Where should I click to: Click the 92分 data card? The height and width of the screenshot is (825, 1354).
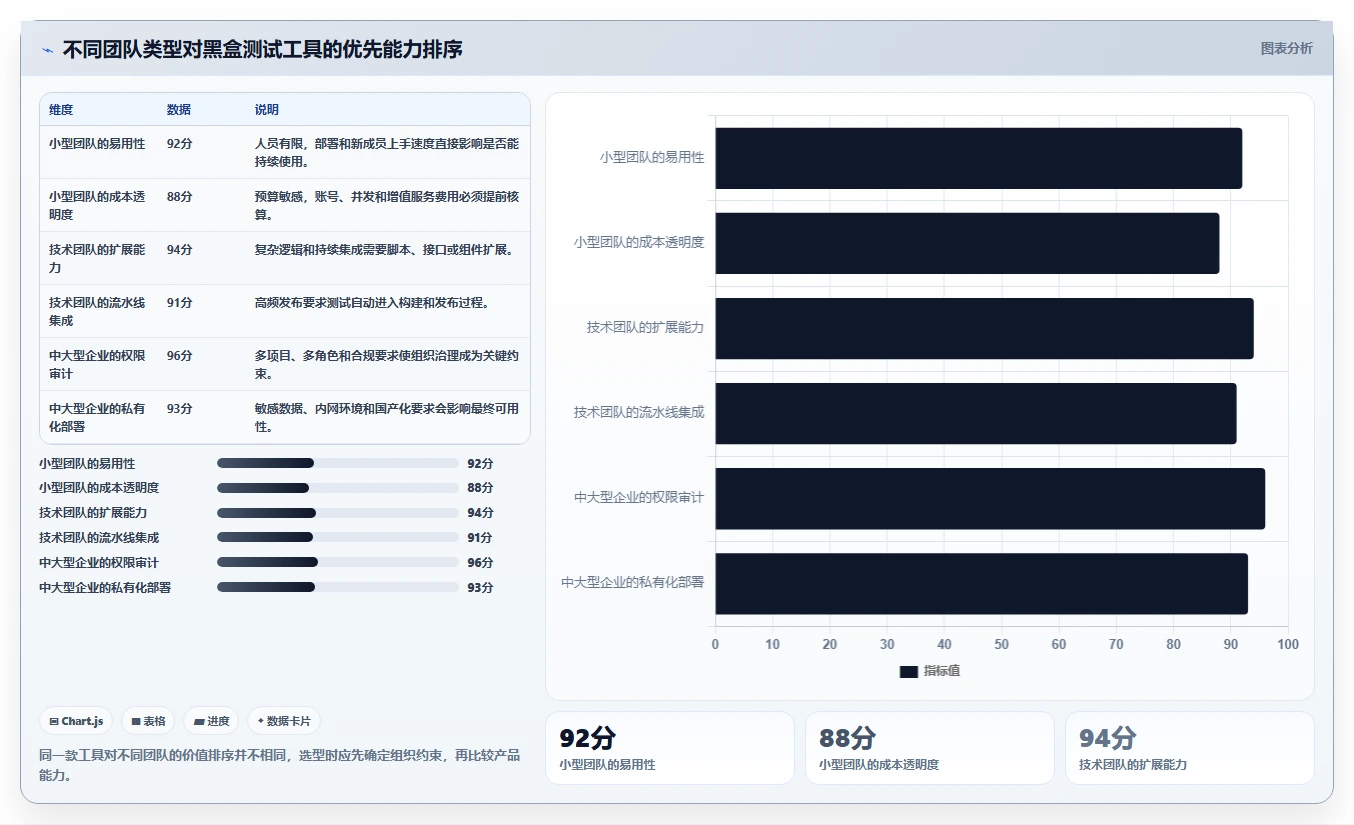click(x=669, y=748)
